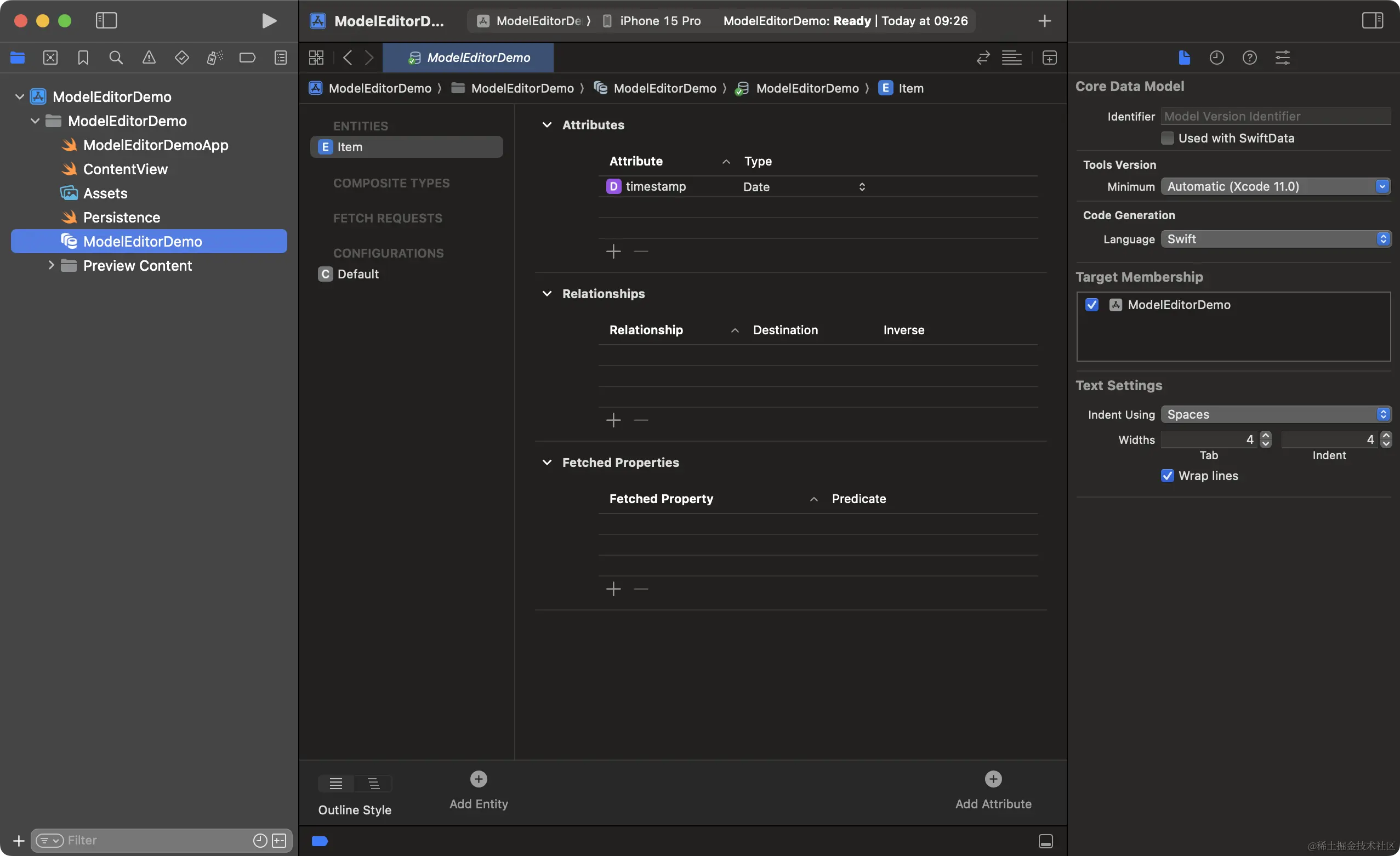Click the Run play button
The width and height of the screenshot is (1400, 856).
(x=269, y=21)
